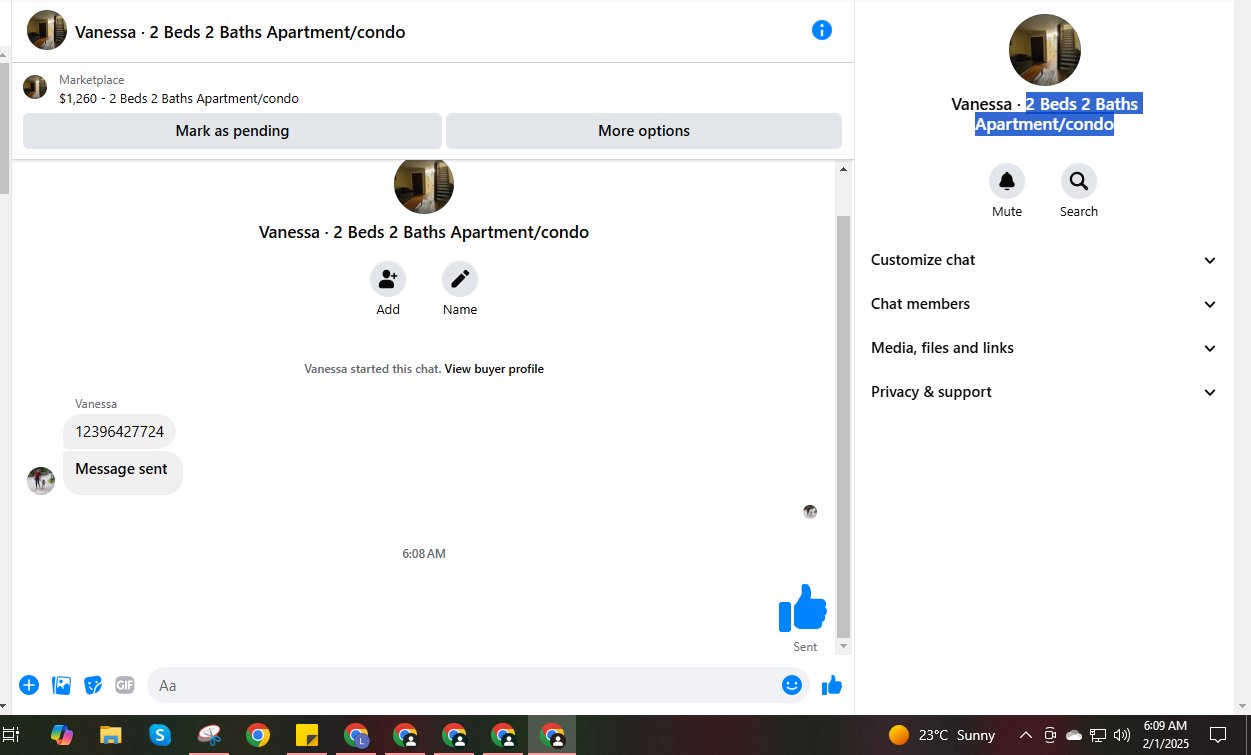The image size is (1251, 755).
Task: Click the Add people icon under chat title
Action: 388,279
